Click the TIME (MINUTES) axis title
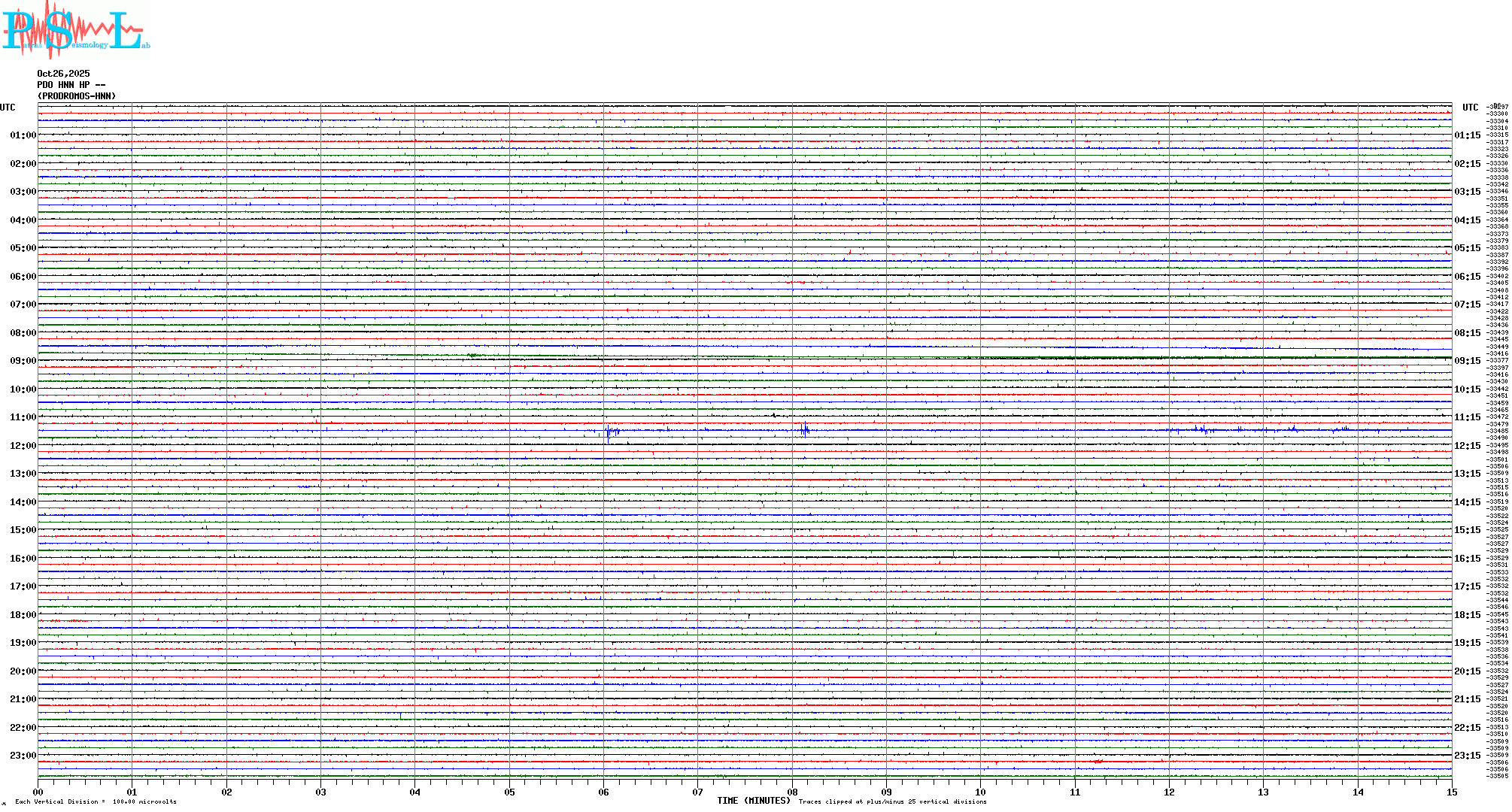The width and height of the screenshot is (1512, 812). point(754,801)
